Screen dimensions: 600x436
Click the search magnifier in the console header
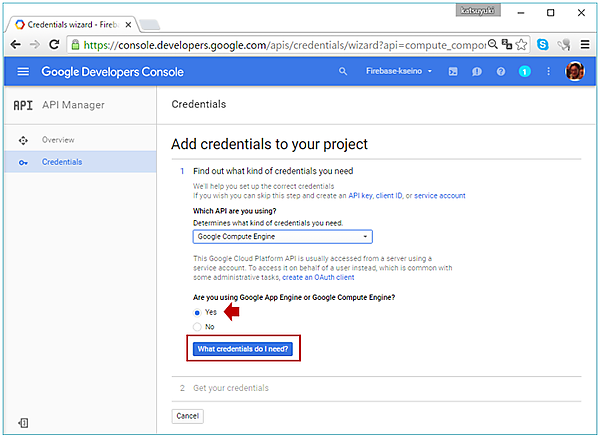coord(343,72)
